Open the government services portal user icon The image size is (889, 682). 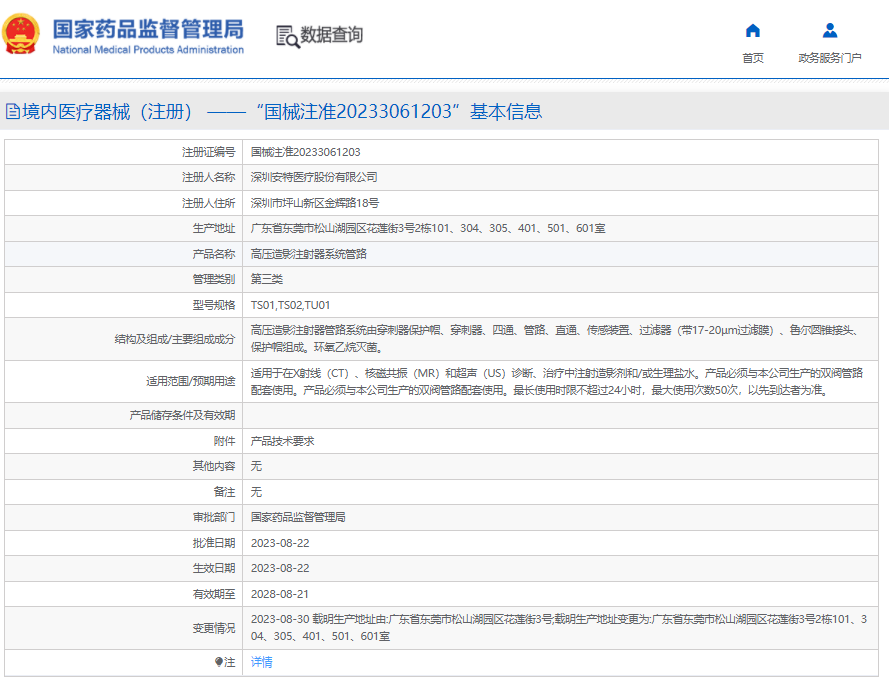(830, 30)
